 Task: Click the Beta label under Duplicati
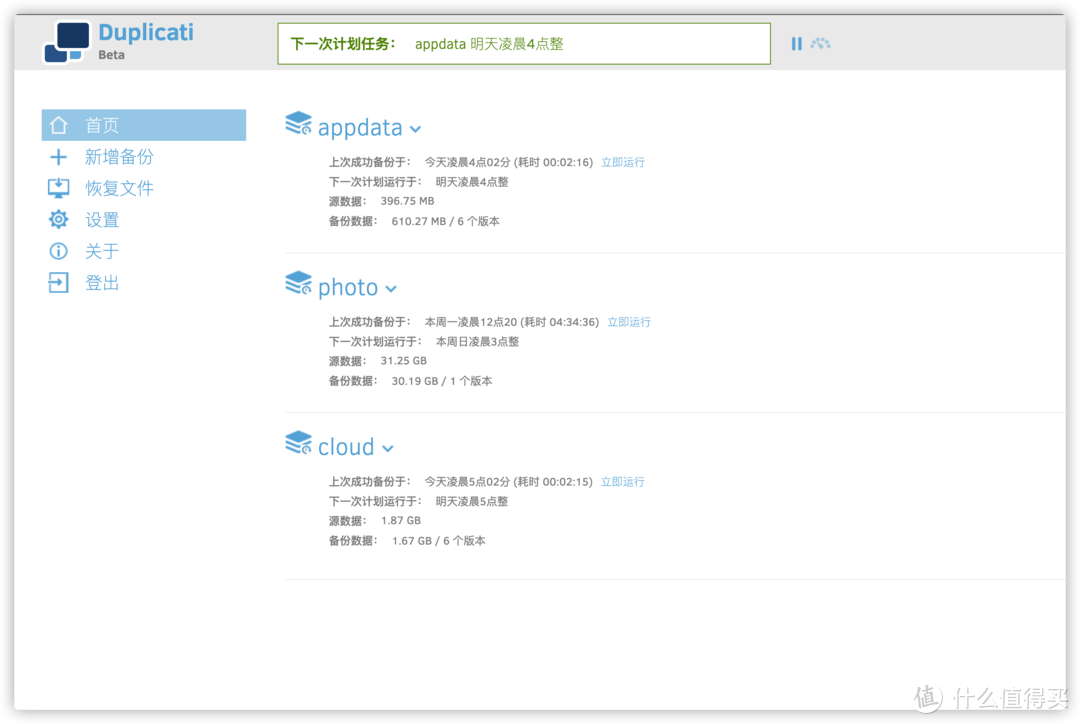[x=112, y=55]
